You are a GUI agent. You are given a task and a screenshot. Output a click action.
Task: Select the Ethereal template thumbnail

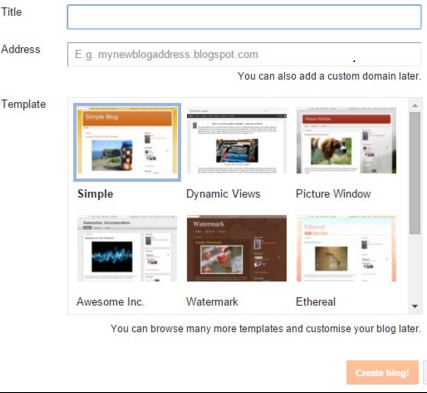click(346, 249)
